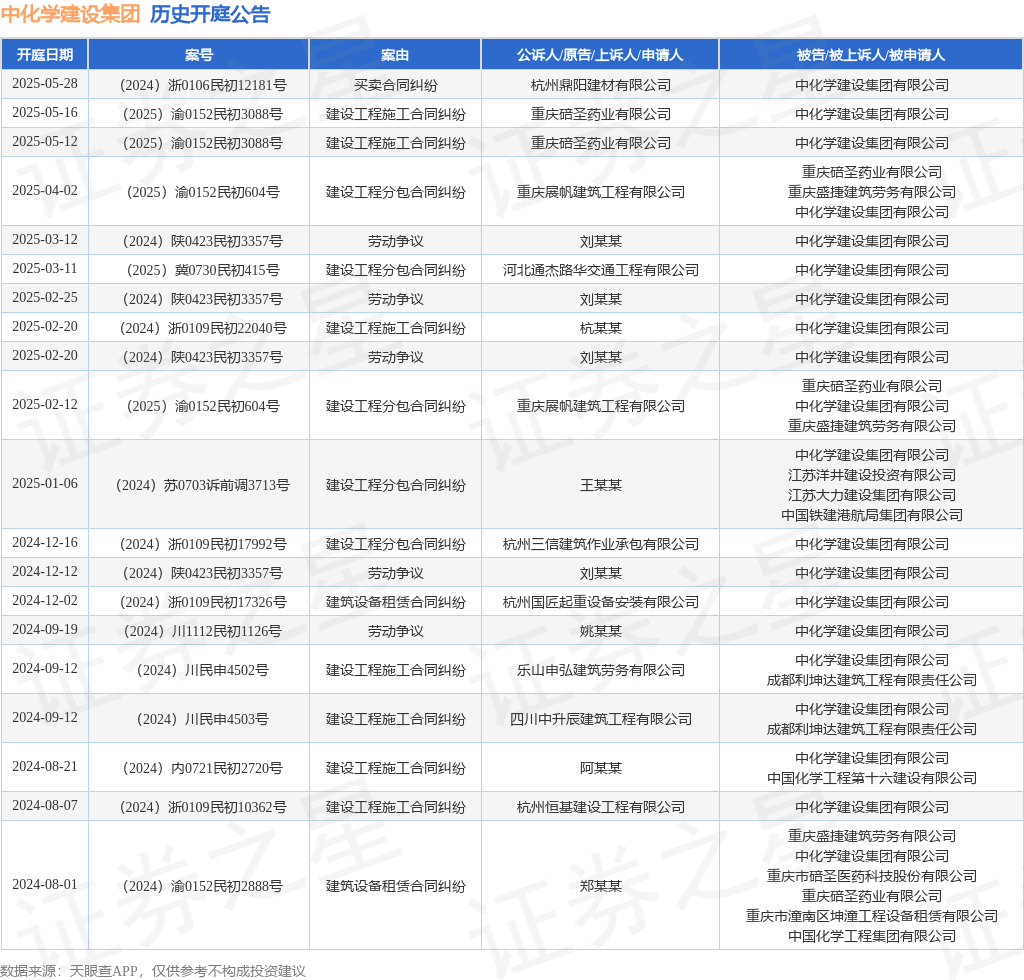
Task: Click the plaintiff name "姚某某"
Action: (600, 631)
